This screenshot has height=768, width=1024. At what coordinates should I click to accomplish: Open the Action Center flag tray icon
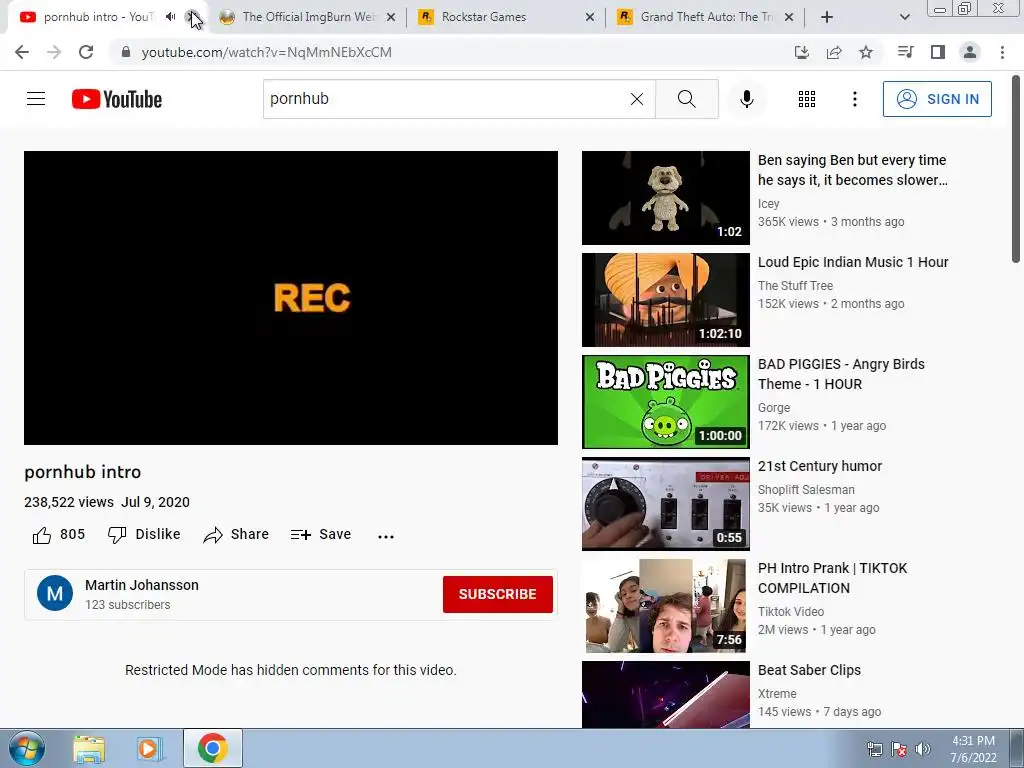[x=899, y=750]
